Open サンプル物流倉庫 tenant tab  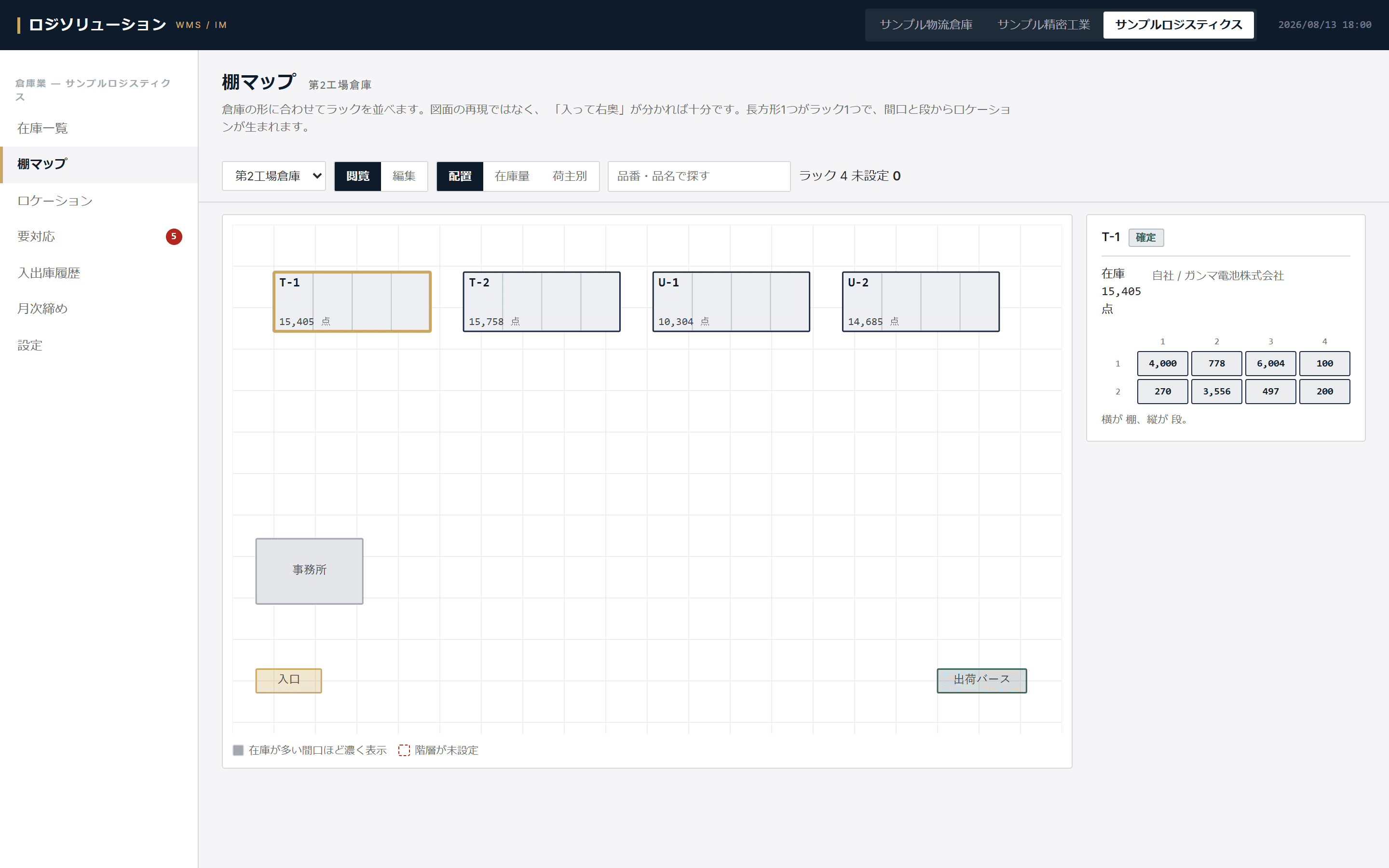[x=926, y=25]
